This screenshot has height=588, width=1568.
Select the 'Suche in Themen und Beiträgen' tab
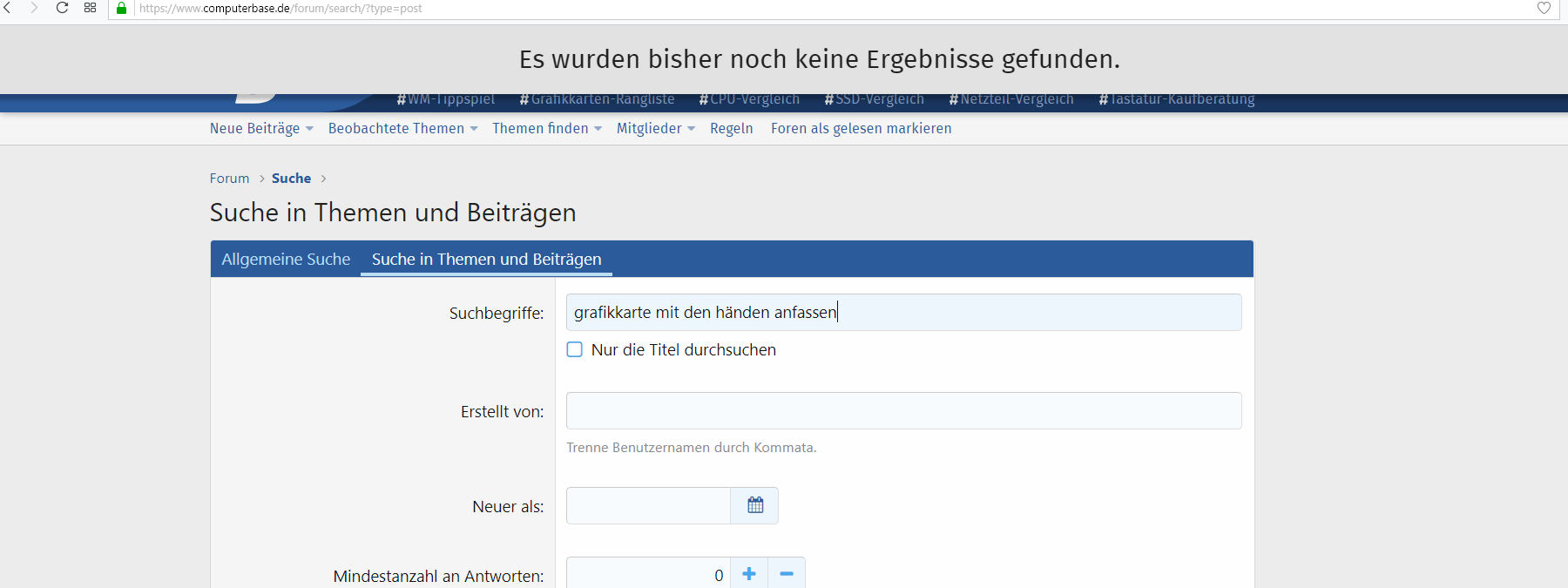pos(486,259)
